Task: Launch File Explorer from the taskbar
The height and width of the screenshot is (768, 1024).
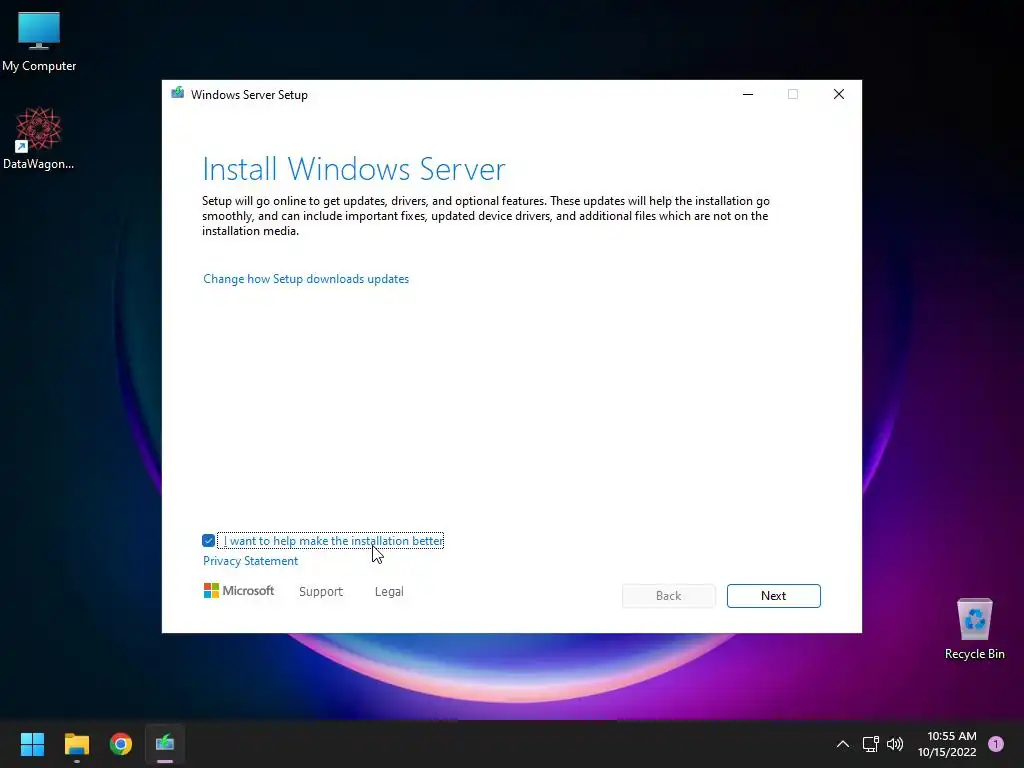Action: [x=76, y=744]
